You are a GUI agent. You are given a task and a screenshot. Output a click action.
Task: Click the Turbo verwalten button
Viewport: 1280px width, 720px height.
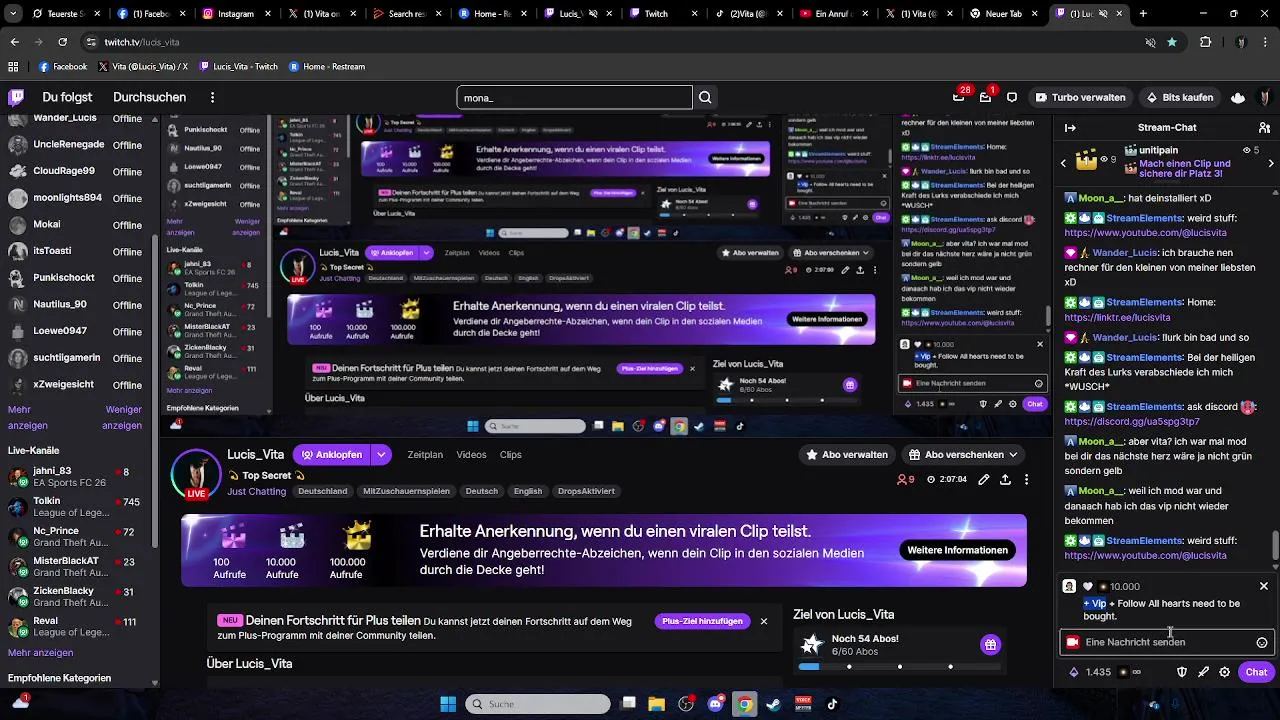click(1081, 97)
